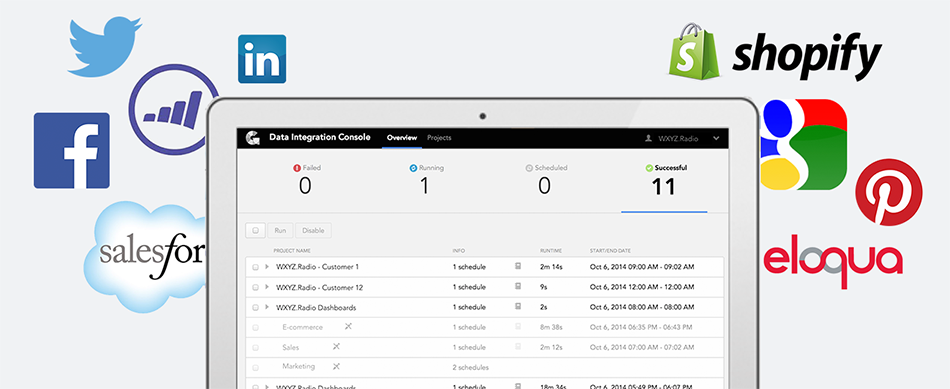Click the Google logo tile
The width and height of the screenshot is (950, 389).
pos(803,144)
